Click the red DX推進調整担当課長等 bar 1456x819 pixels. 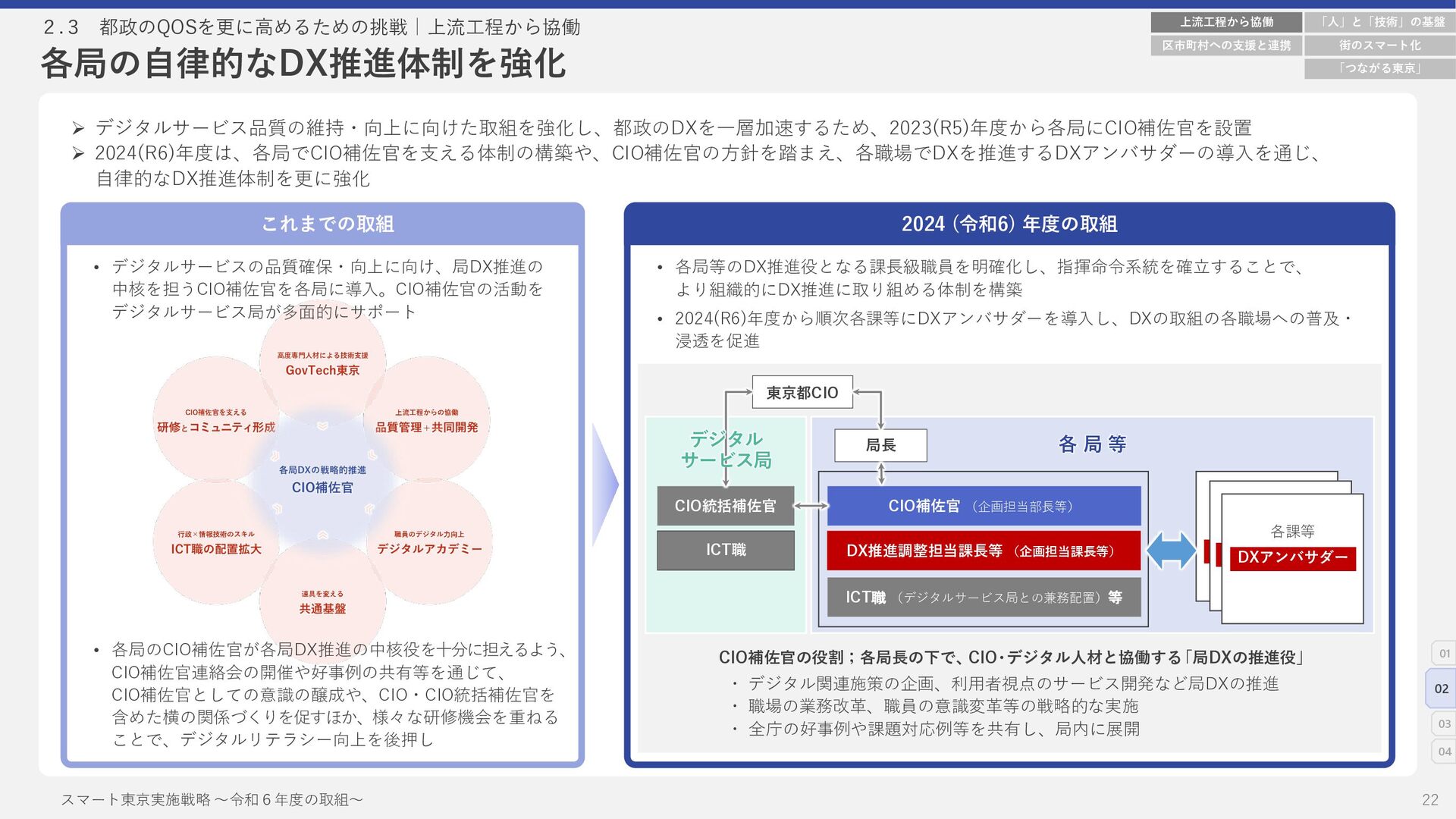[x=983, y=551]
